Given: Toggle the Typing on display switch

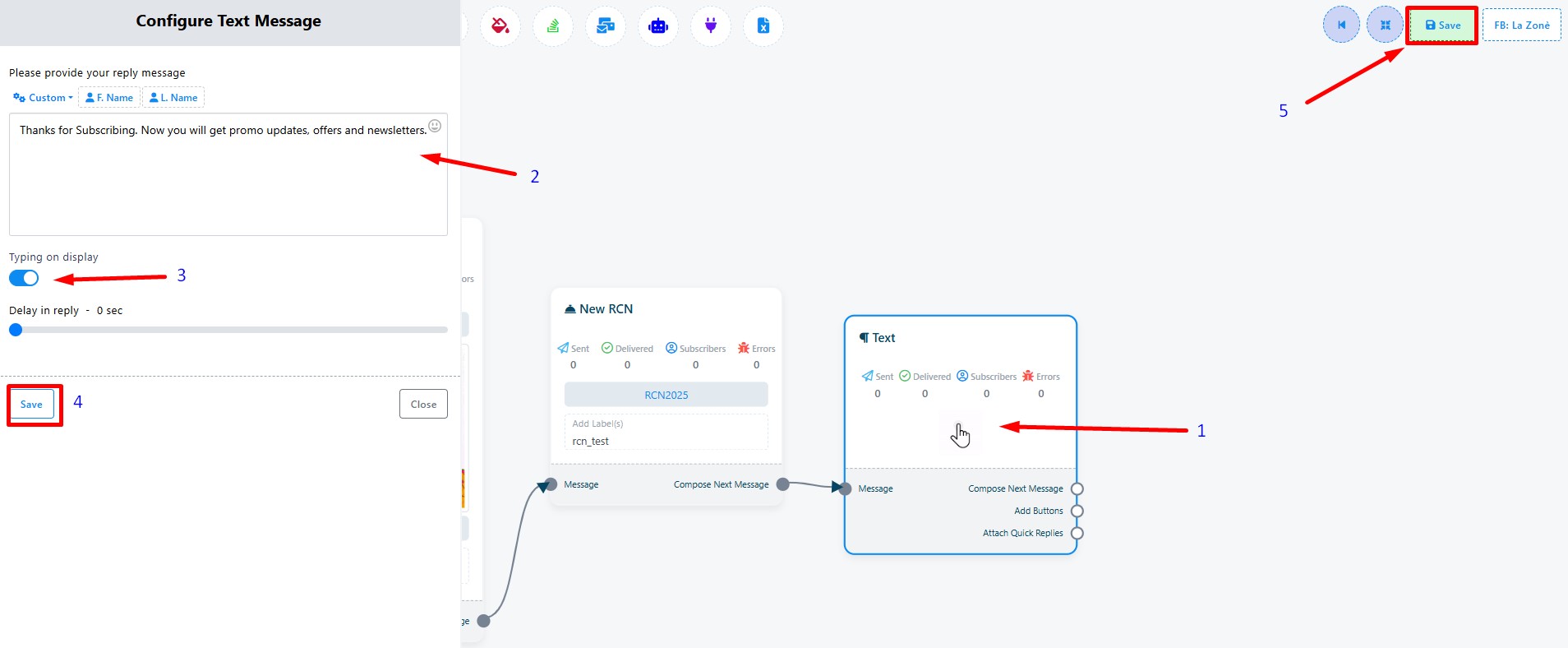Looking at the screenshot, I should 24,278.
